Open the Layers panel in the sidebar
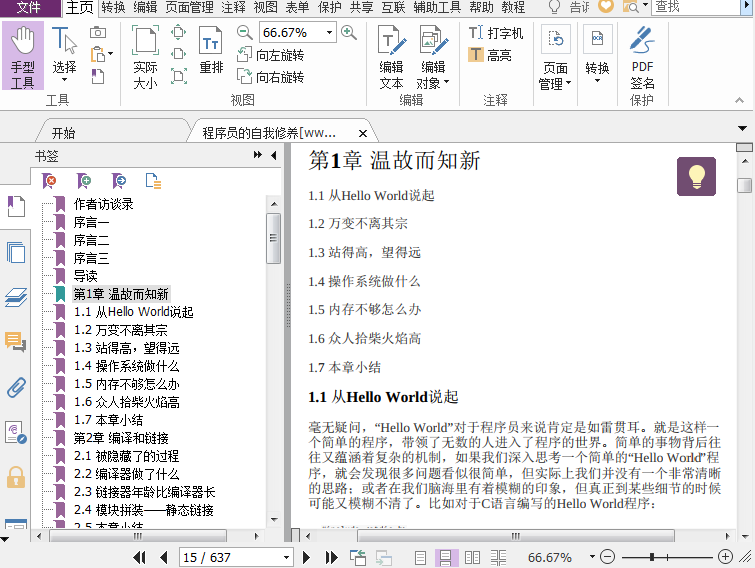Screen dimensions: 755x568 click(16, 297)
